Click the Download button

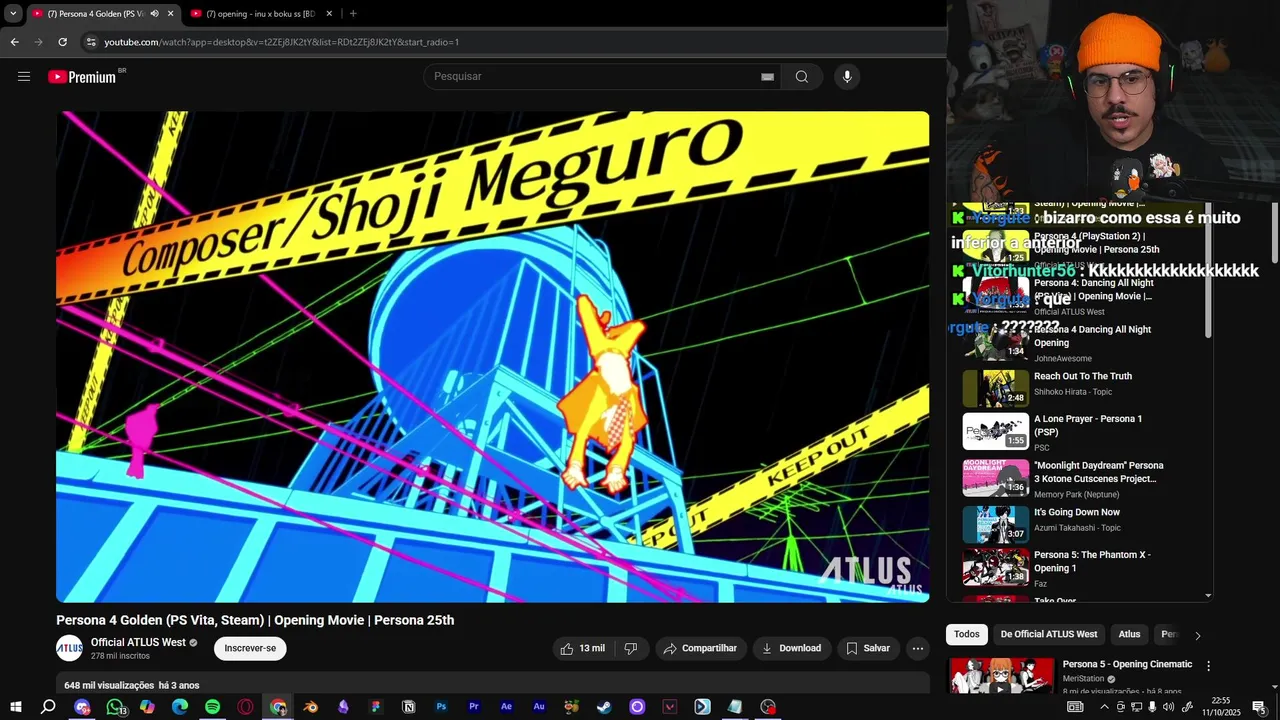click(791, 648)
